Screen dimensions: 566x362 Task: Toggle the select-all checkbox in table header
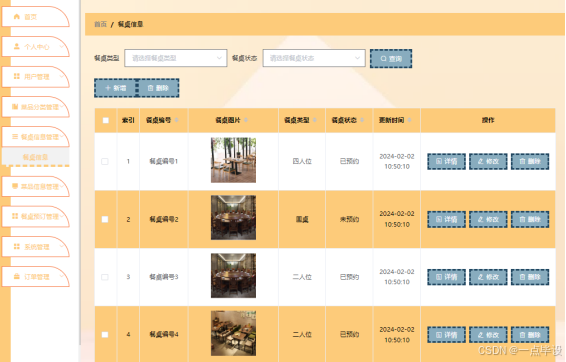pos(105,120)
